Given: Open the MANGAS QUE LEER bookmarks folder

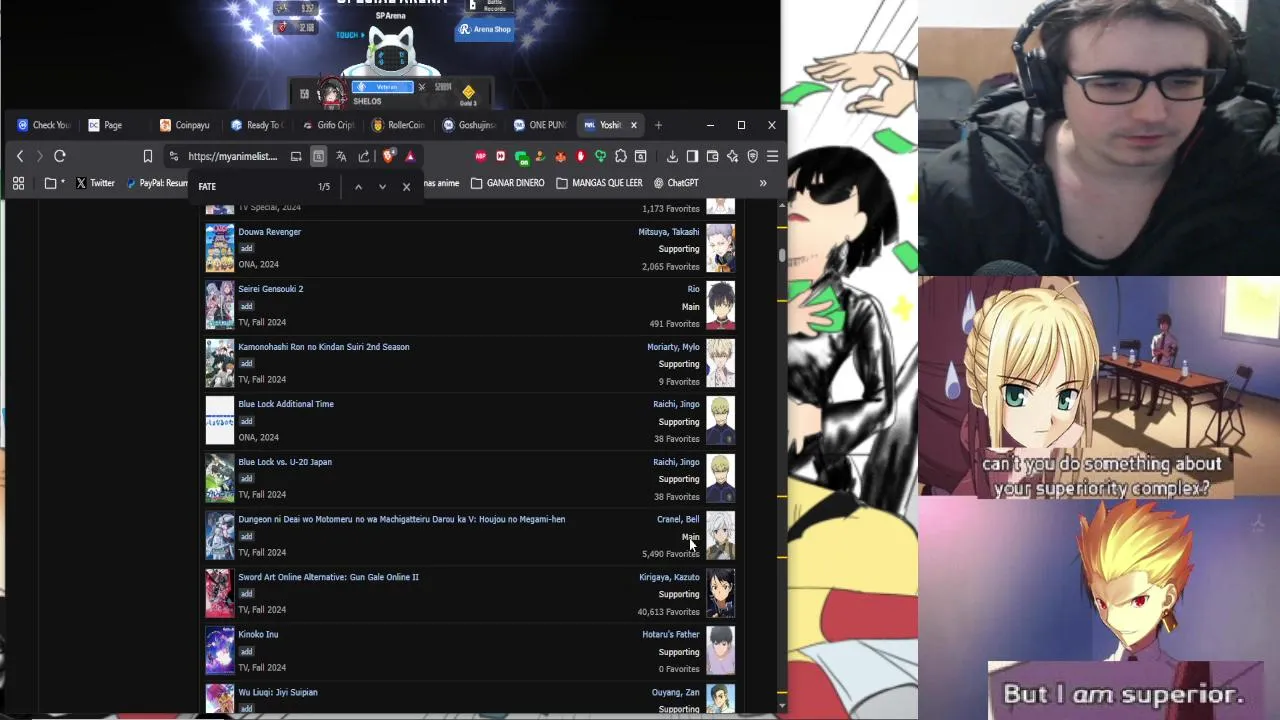Looking at the screenshot, I should (x=599, y=183).
